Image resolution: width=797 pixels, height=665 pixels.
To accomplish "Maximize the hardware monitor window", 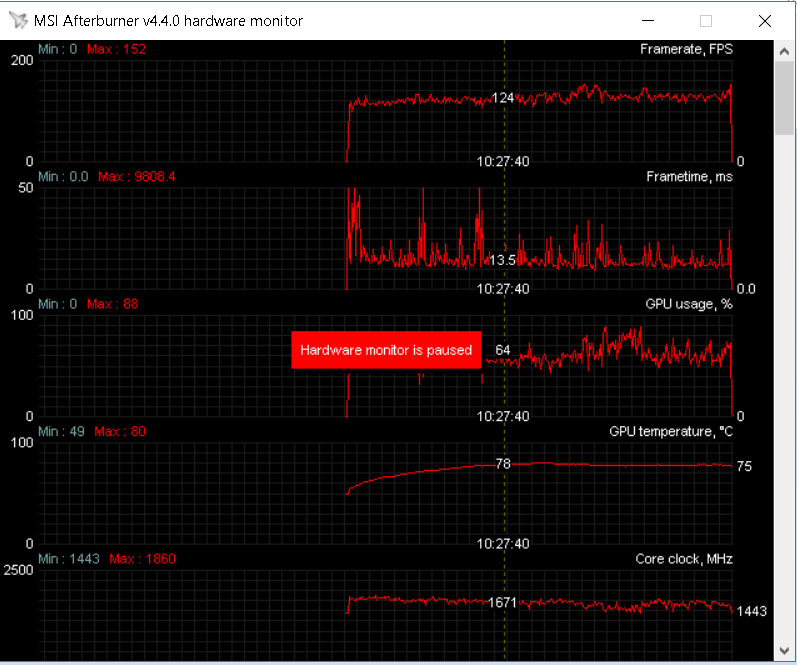I will [706, 21].
